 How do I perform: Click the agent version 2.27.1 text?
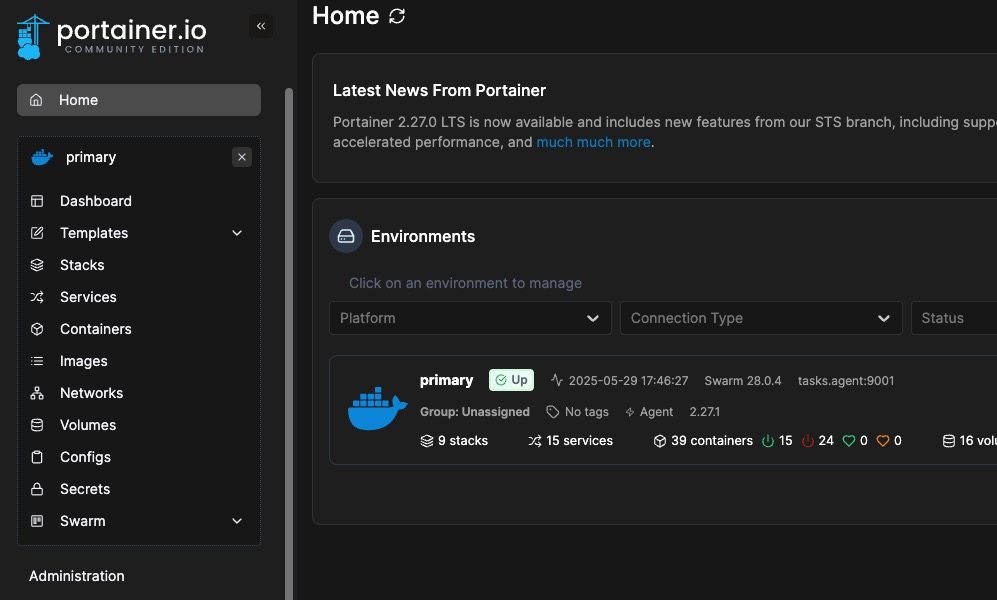tap(705, 412)
